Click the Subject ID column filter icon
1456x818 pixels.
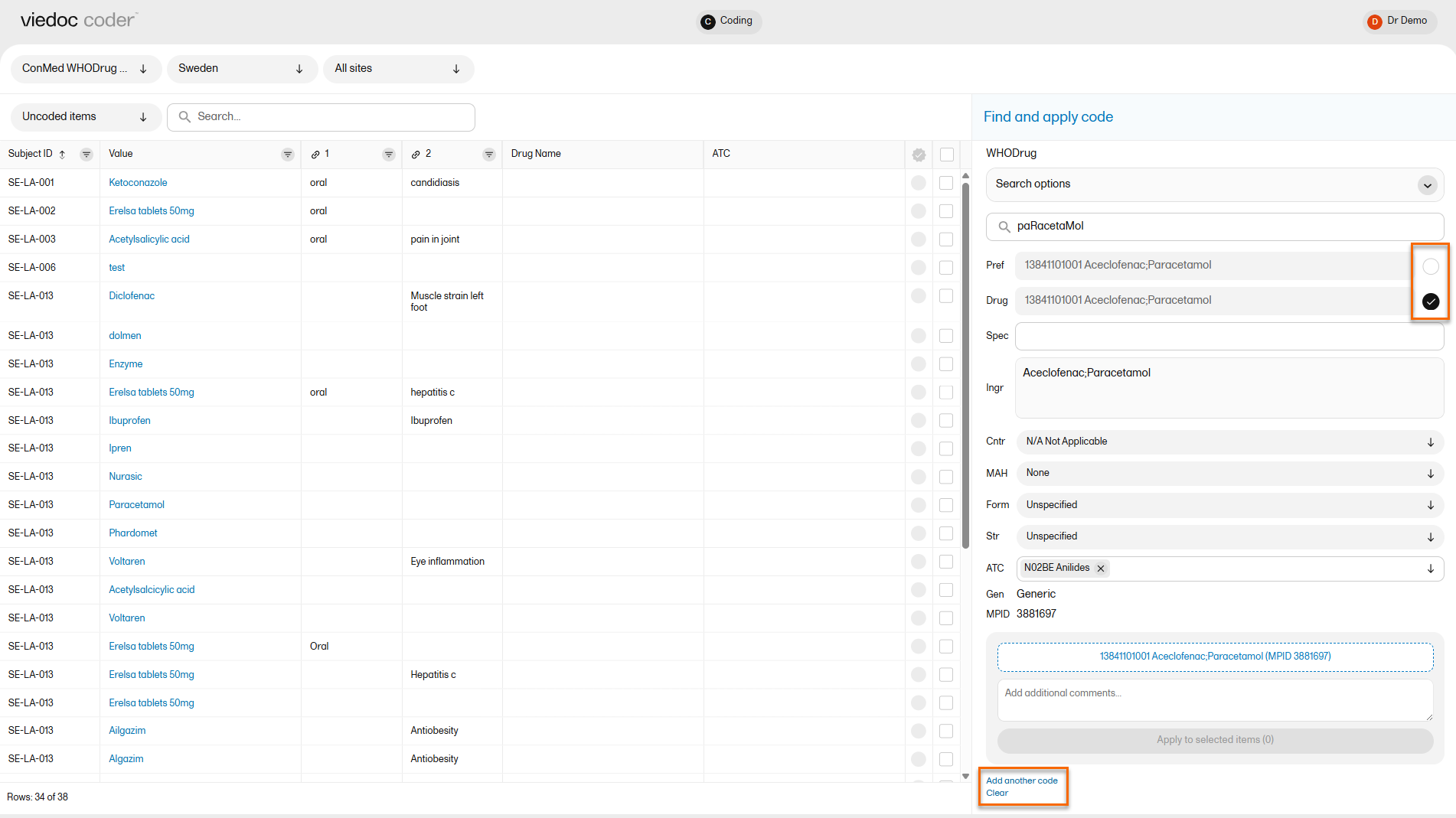click(87, 155)
